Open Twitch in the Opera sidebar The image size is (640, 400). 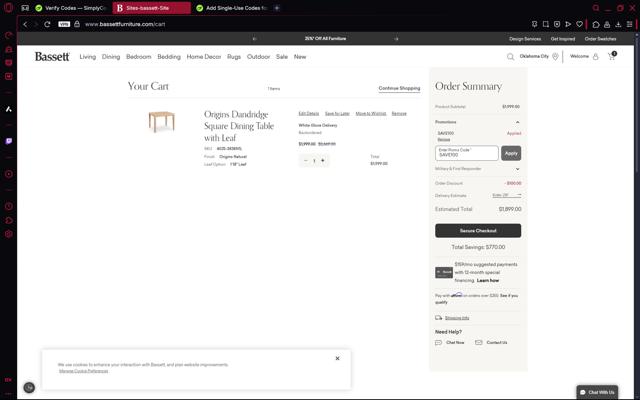click(x=9, y=141)
